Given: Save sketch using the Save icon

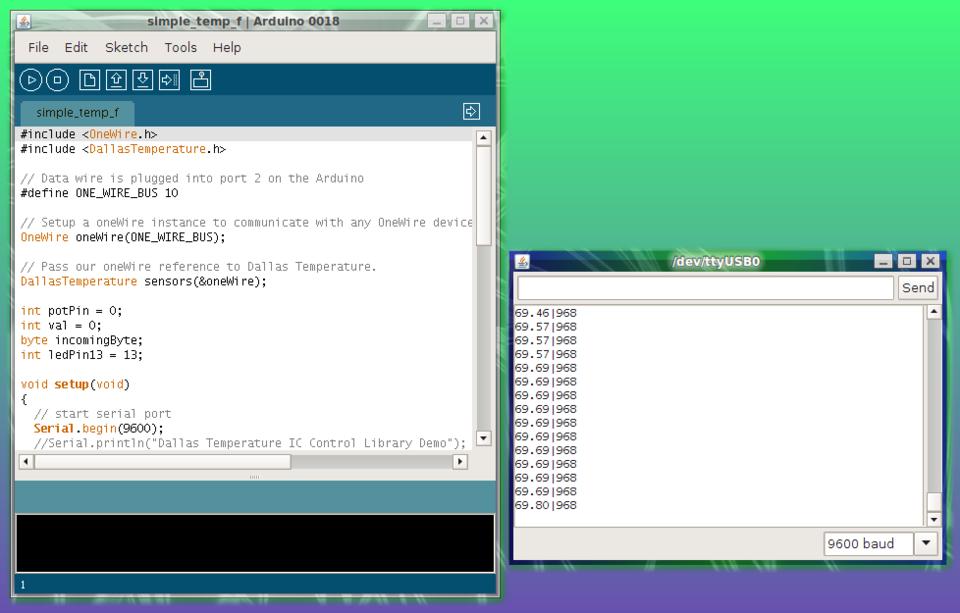Looking at the screenshot, I should click(143, 80).
